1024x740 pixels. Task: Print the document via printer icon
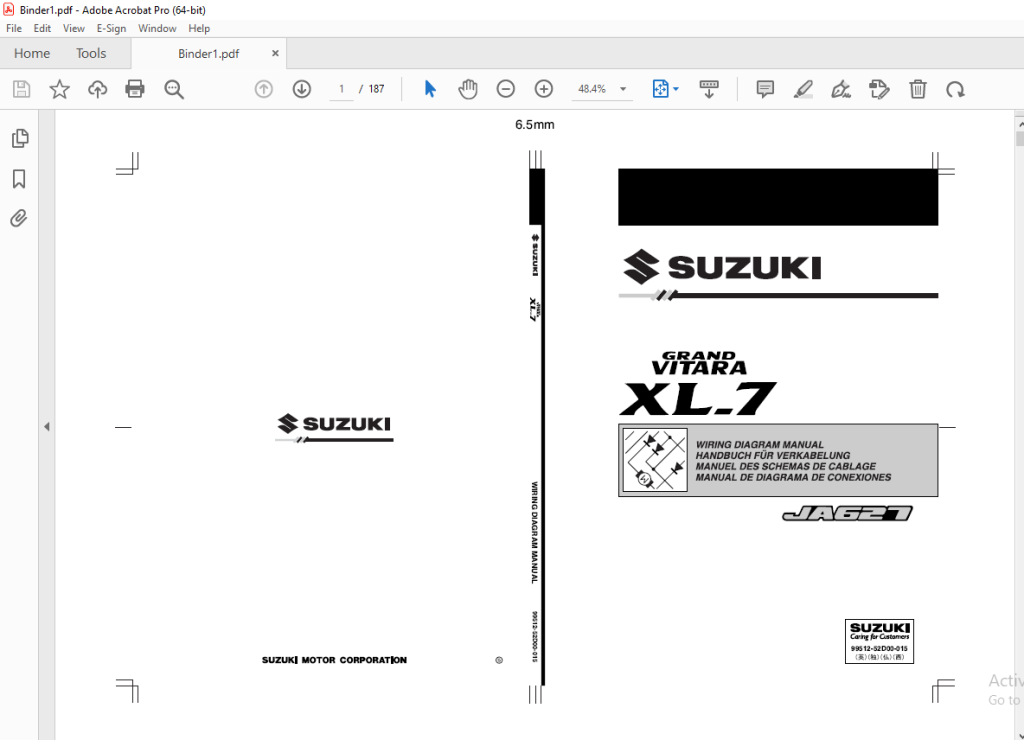pos(135,89)
